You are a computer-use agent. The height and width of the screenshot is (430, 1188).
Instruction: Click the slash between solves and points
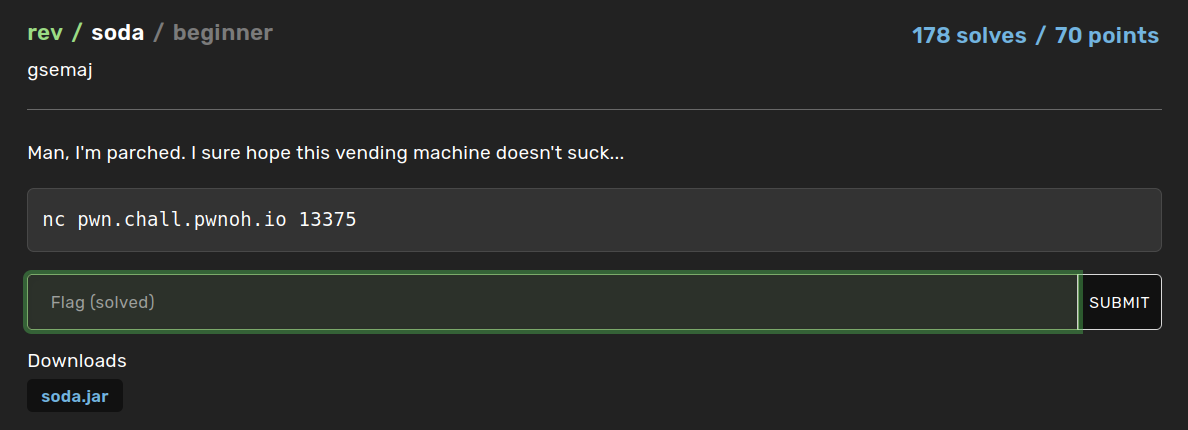[x=1040, y=36]
